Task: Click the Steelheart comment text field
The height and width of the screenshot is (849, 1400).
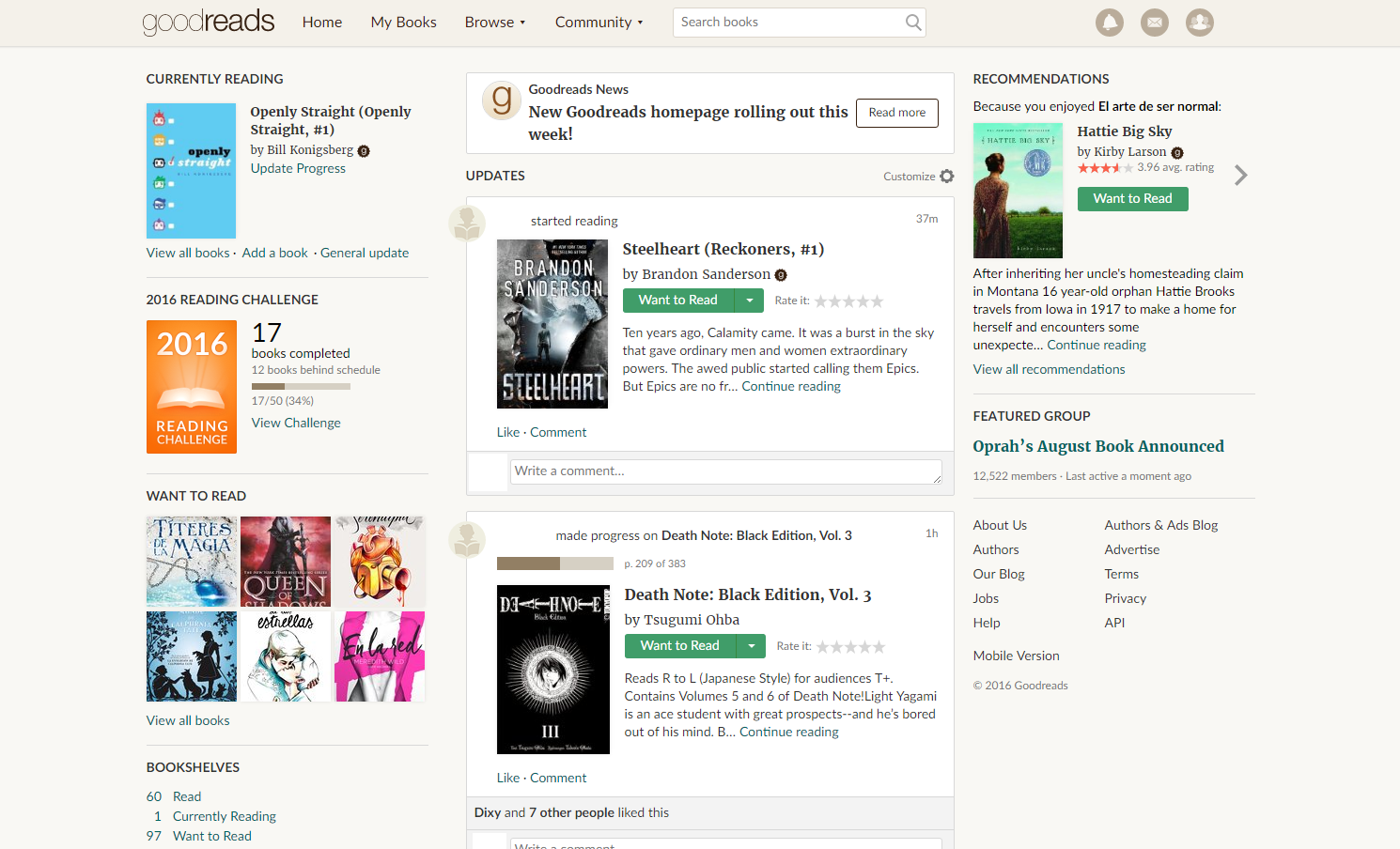Action: click(x=725, y=471)
